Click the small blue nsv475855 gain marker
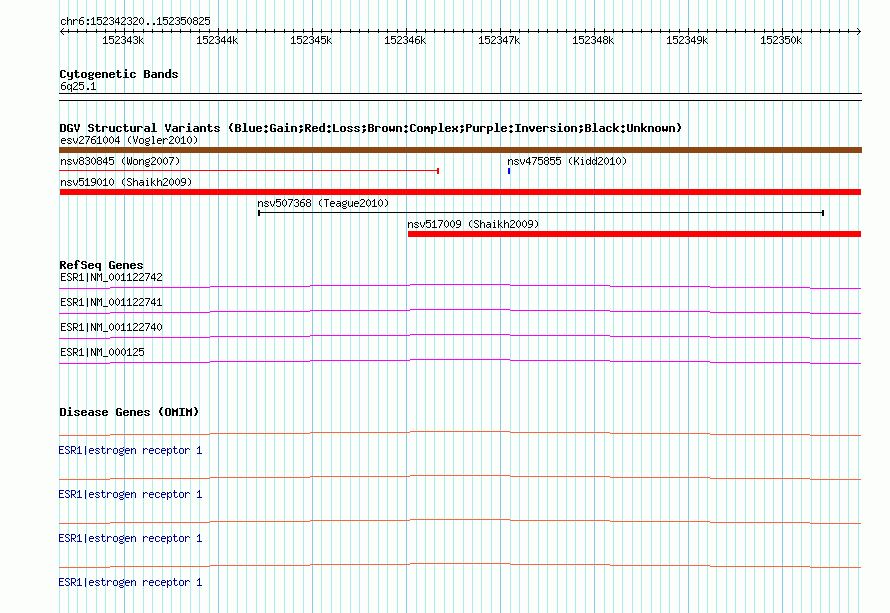The height and width of the screenshot is (613, 890). (509, 171)
